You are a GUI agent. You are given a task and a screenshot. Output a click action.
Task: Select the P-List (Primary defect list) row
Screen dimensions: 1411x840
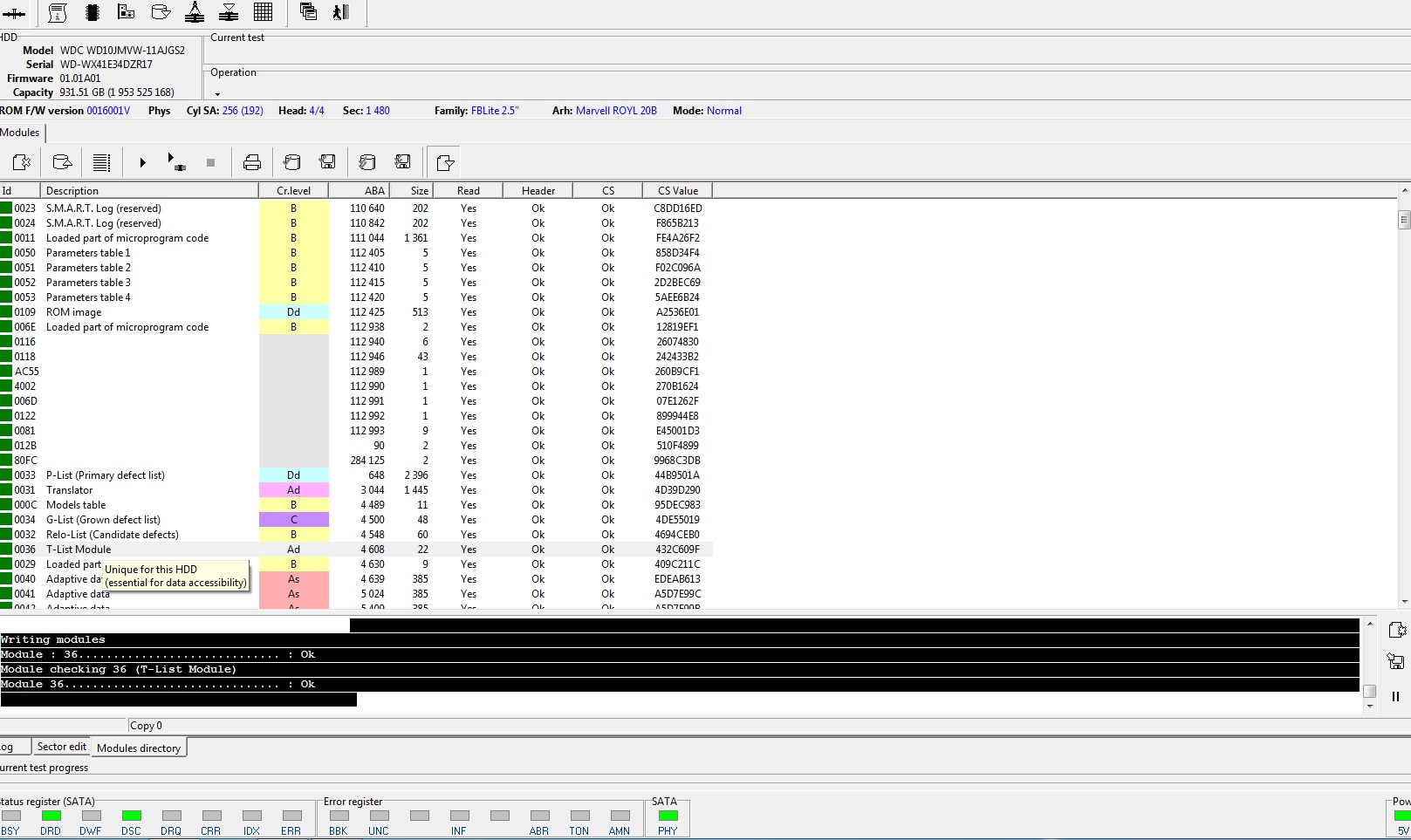[x=356, y=475]
